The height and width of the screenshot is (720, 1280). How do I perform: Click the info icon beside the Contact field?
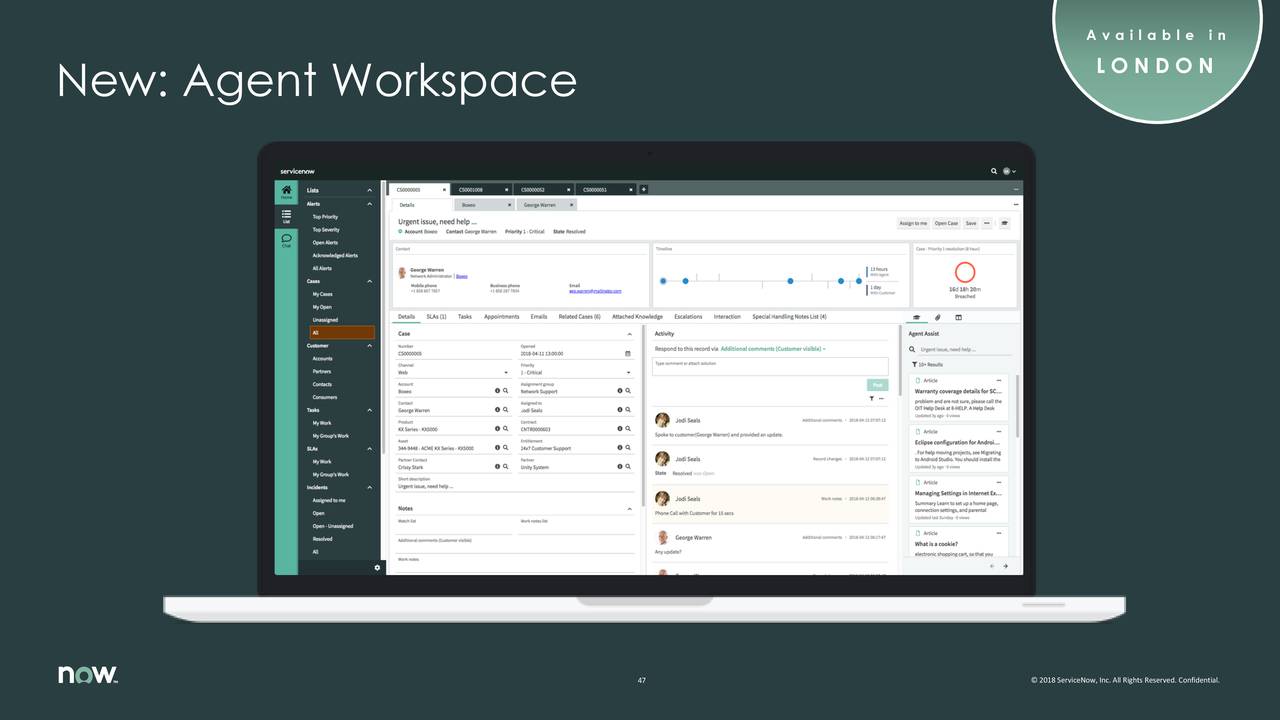tap(497, 409)
